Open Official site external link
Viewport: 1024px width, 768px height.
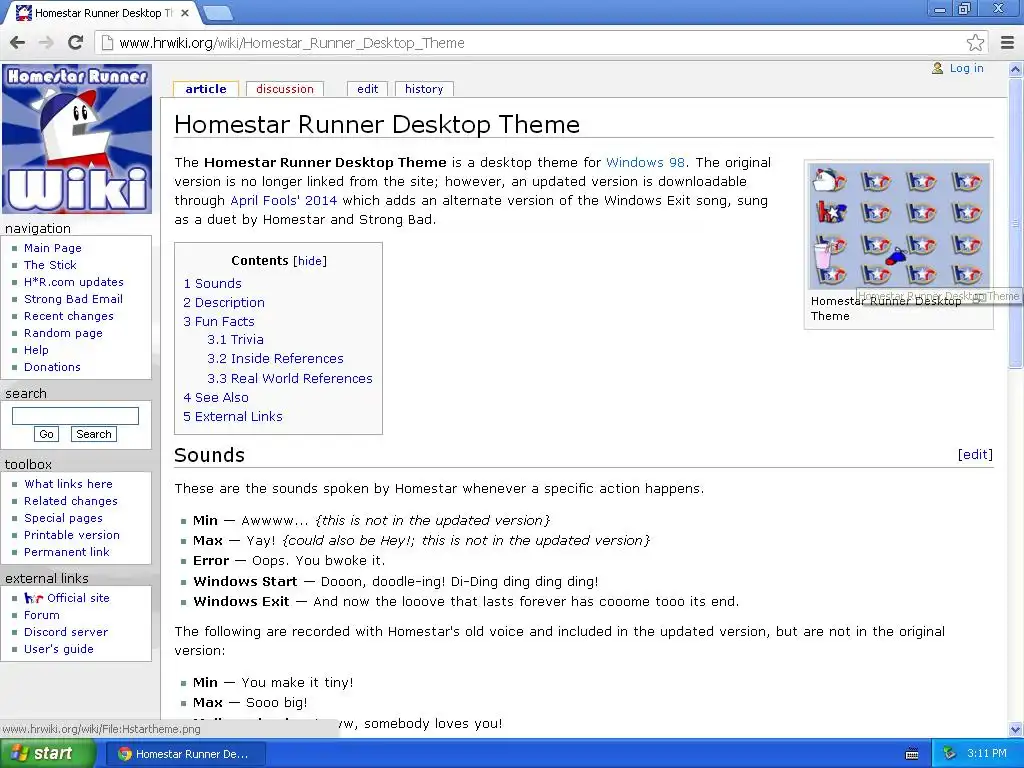point(78,598)
